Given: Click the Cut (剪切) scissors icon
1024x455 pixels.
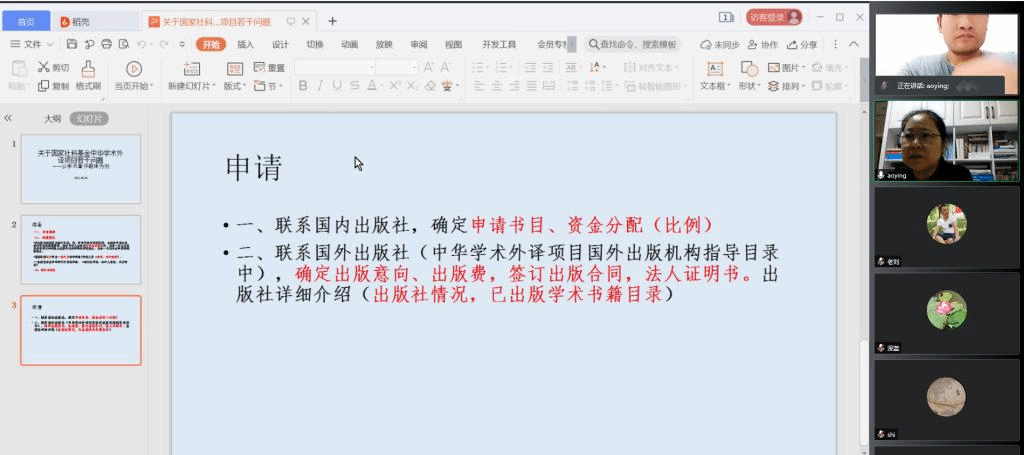Looking at the screenshot, I should (53, 67).
